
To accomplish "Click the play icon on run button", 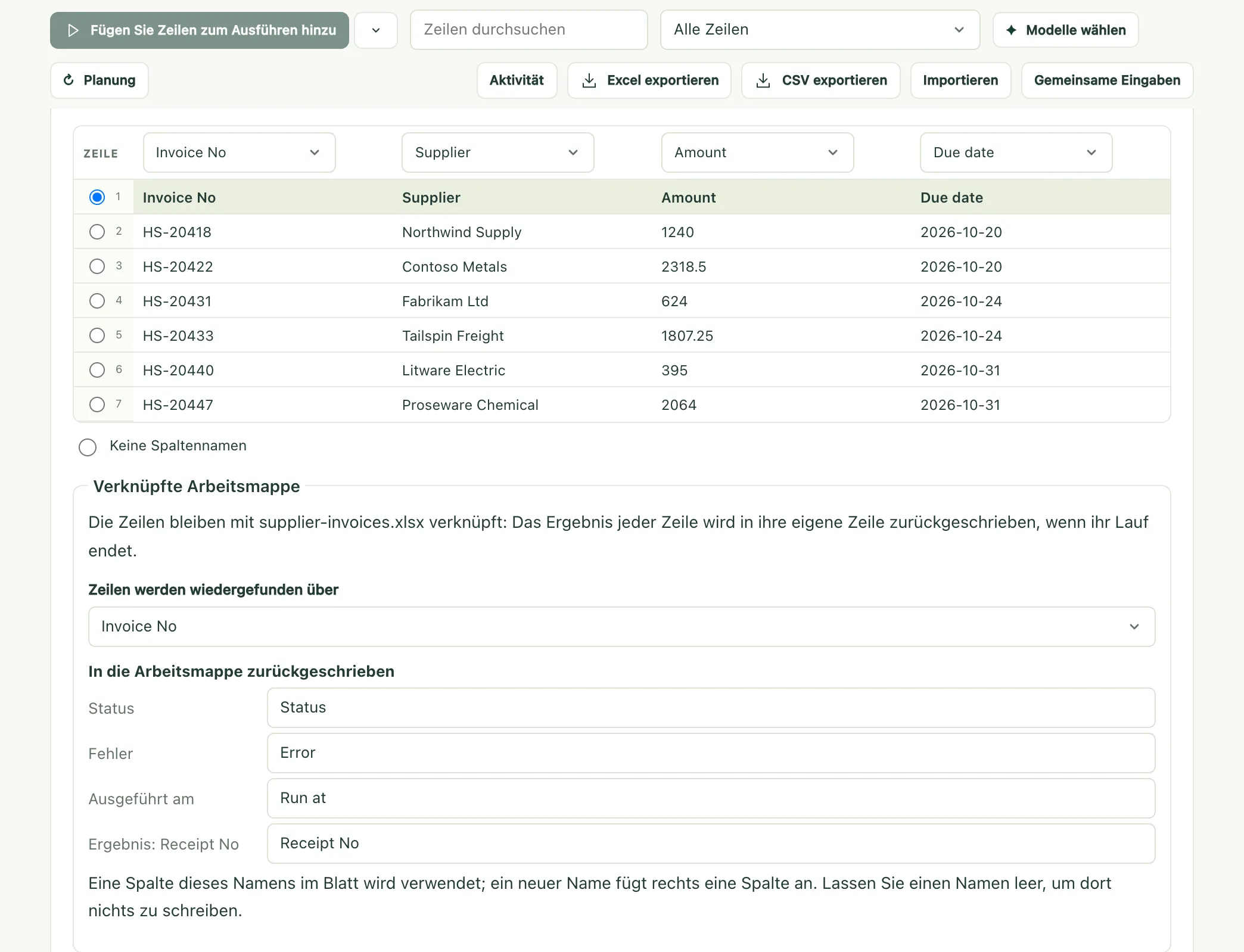I will point(73,30).
